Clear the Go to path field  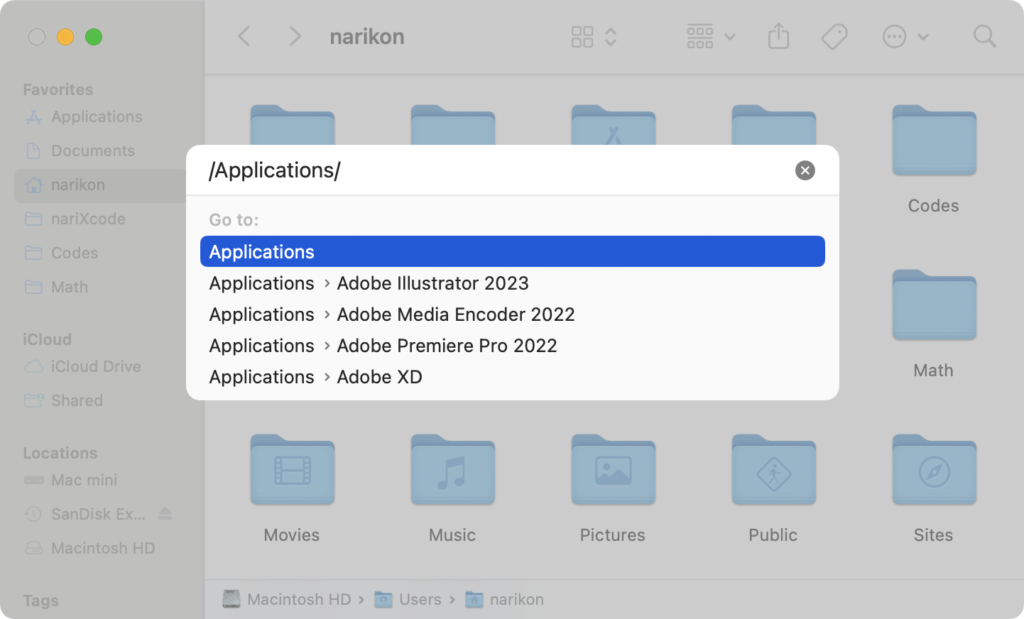pyautogui.click(x=805, y=170)
